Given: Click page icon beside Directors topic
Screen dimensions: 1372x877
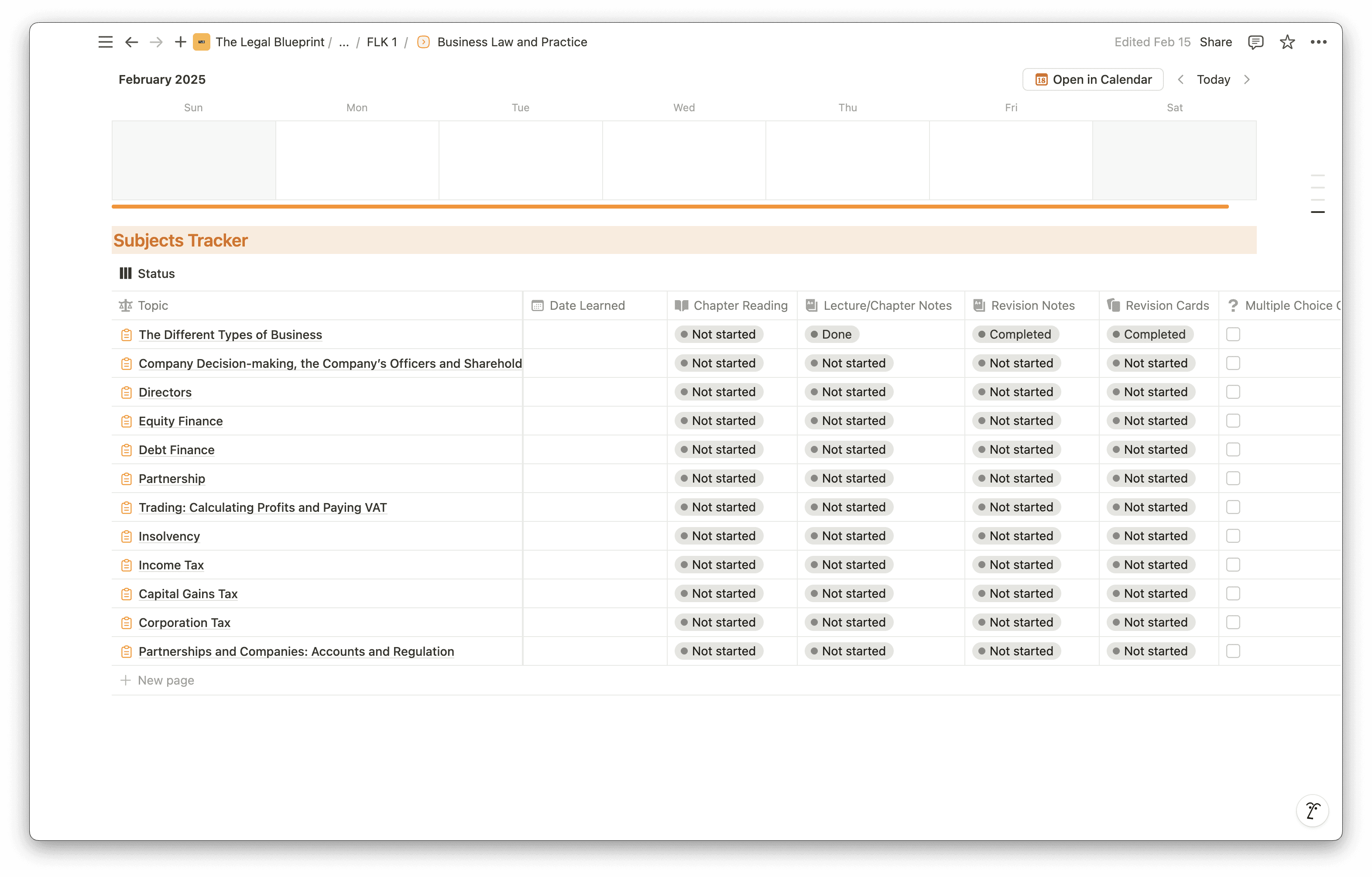Looking at the screenshot, I should click(127, 393).
